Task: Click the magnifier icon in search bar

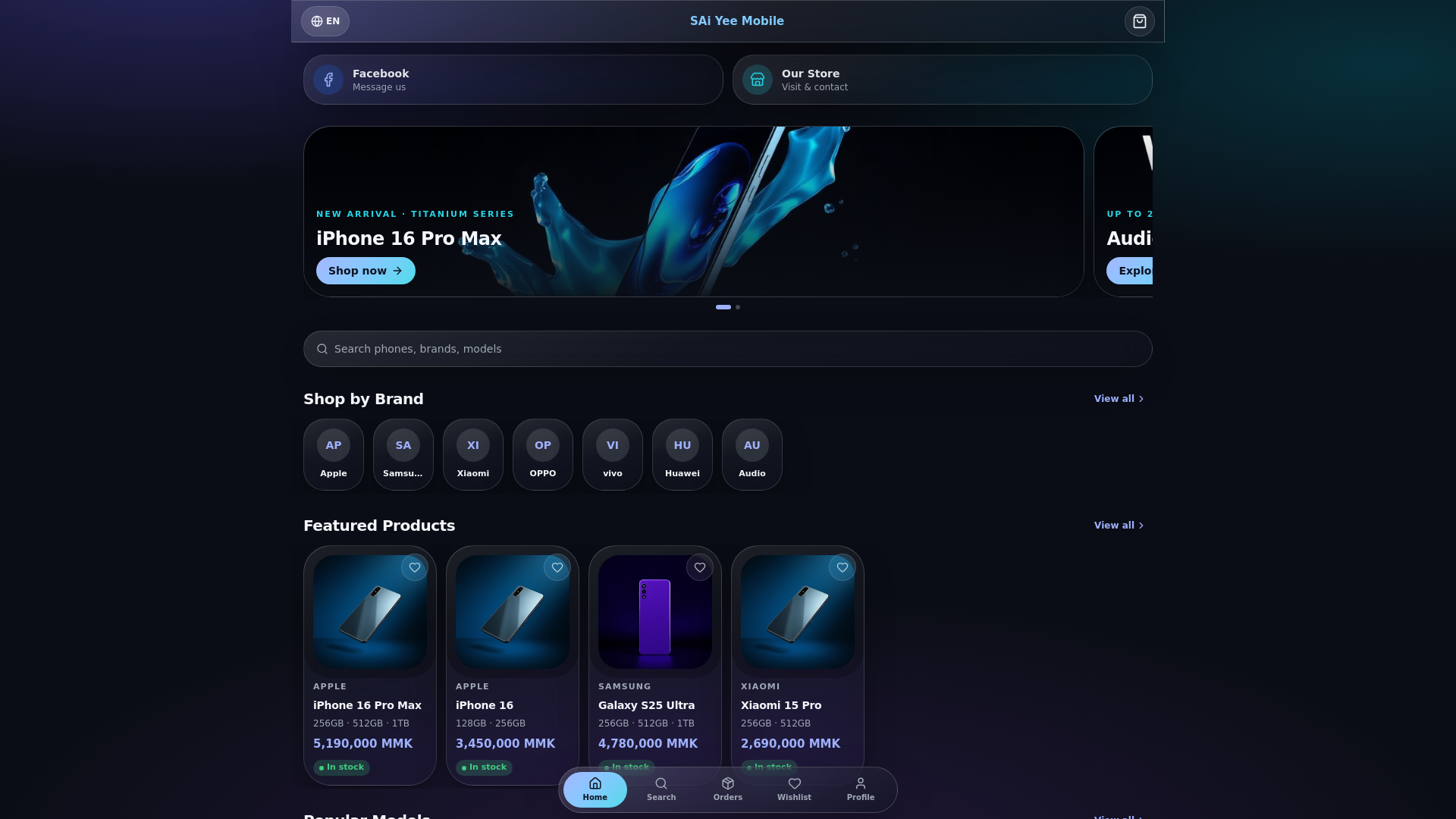Action: point(322,349)
